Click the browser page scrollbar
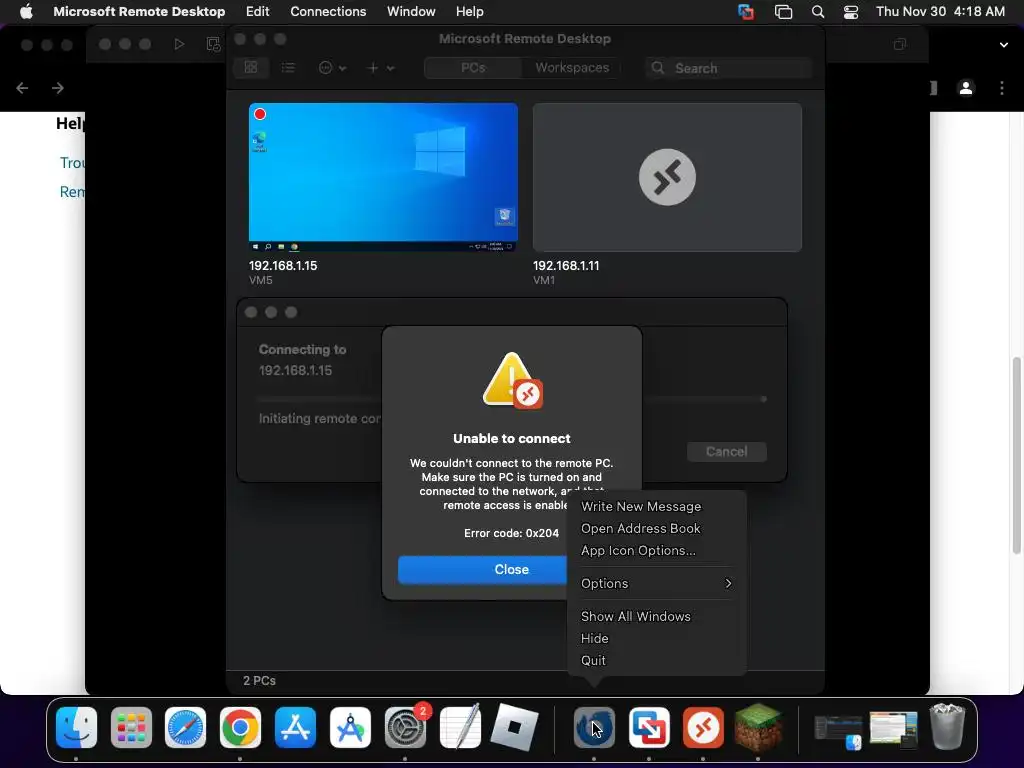This screenshot has width=1024, height=768. pos(1016,455)
